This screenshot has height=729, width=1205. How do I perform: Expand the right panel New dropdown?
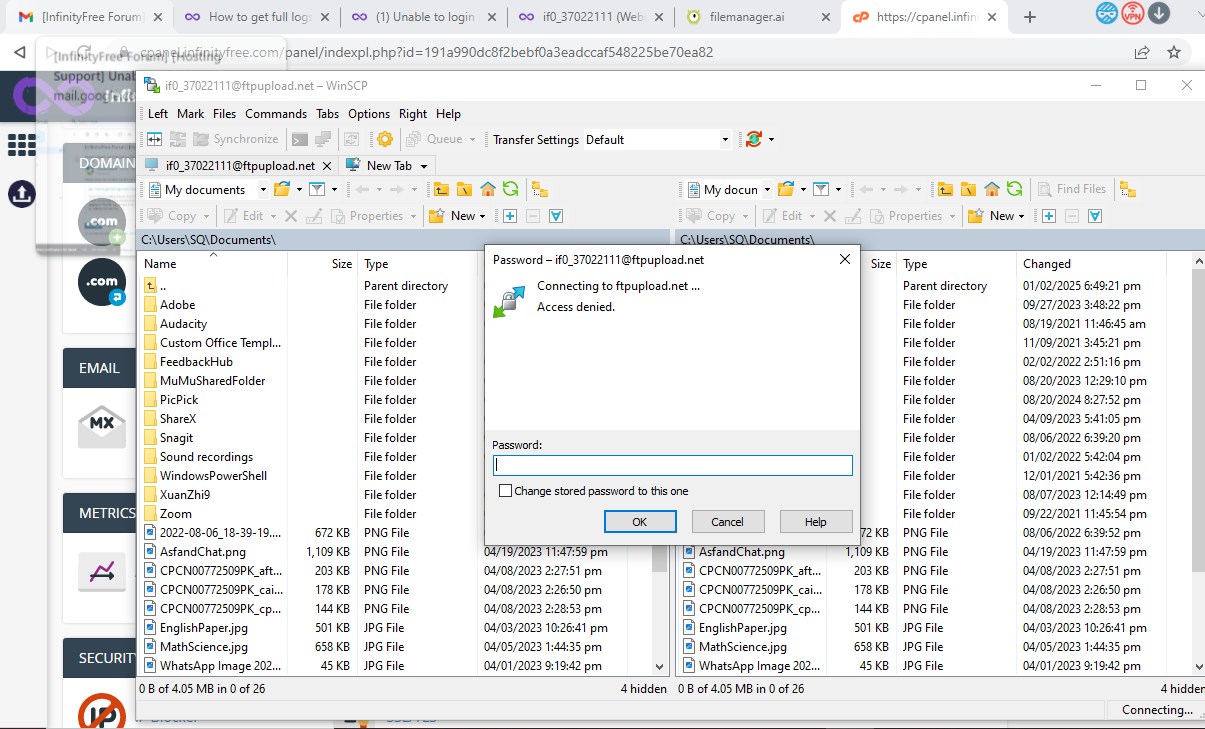[1022, 215]
